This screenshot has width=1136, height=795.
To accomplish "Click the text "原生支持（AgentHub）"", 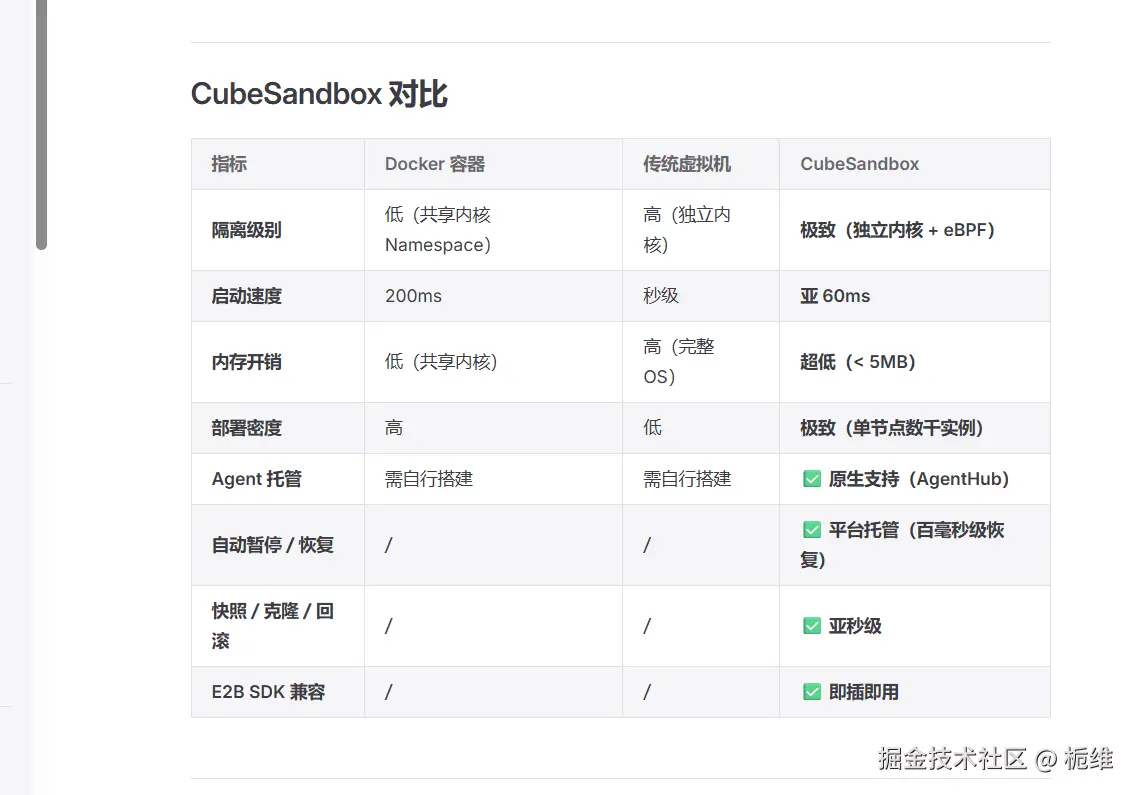I will [x=919, y=479].
